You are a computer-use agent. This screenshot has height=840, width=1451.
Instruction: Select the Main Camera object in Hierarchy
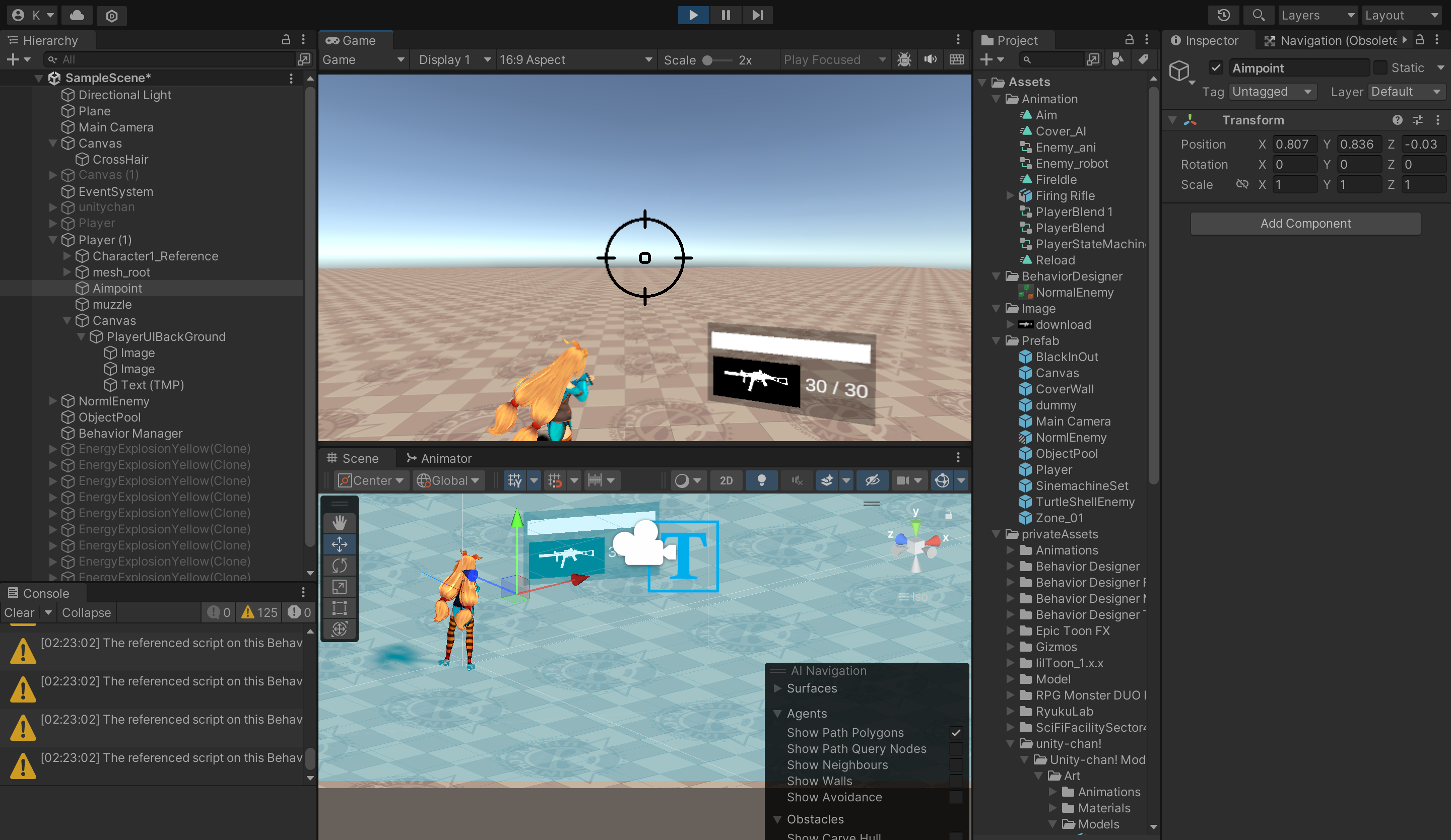point(116,127)
